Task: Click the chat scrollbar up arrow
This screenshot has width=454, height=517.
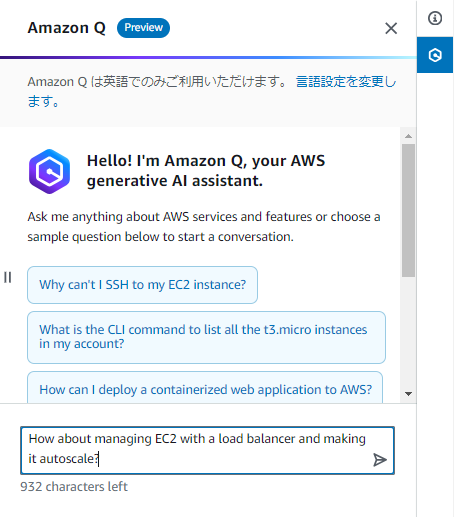Action: (408, 136)
